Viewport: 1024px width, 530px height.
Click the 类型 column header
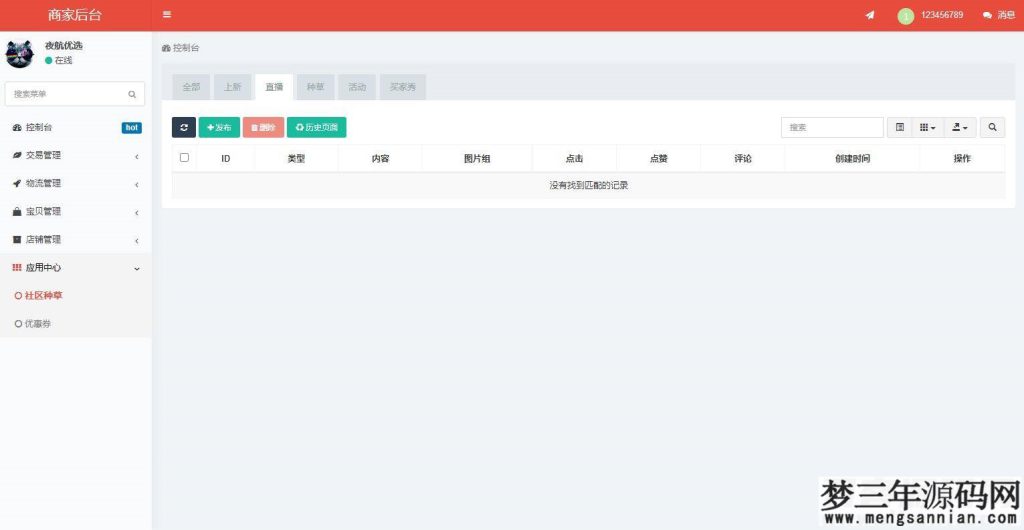tap(296, 159)
